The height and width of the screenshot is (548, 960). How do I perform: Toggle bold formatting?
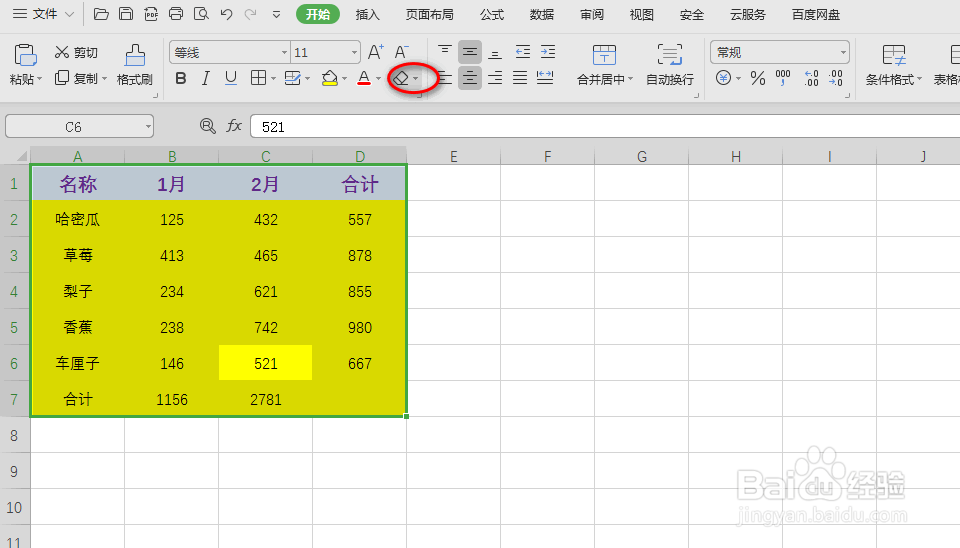(x=181, y=78)
